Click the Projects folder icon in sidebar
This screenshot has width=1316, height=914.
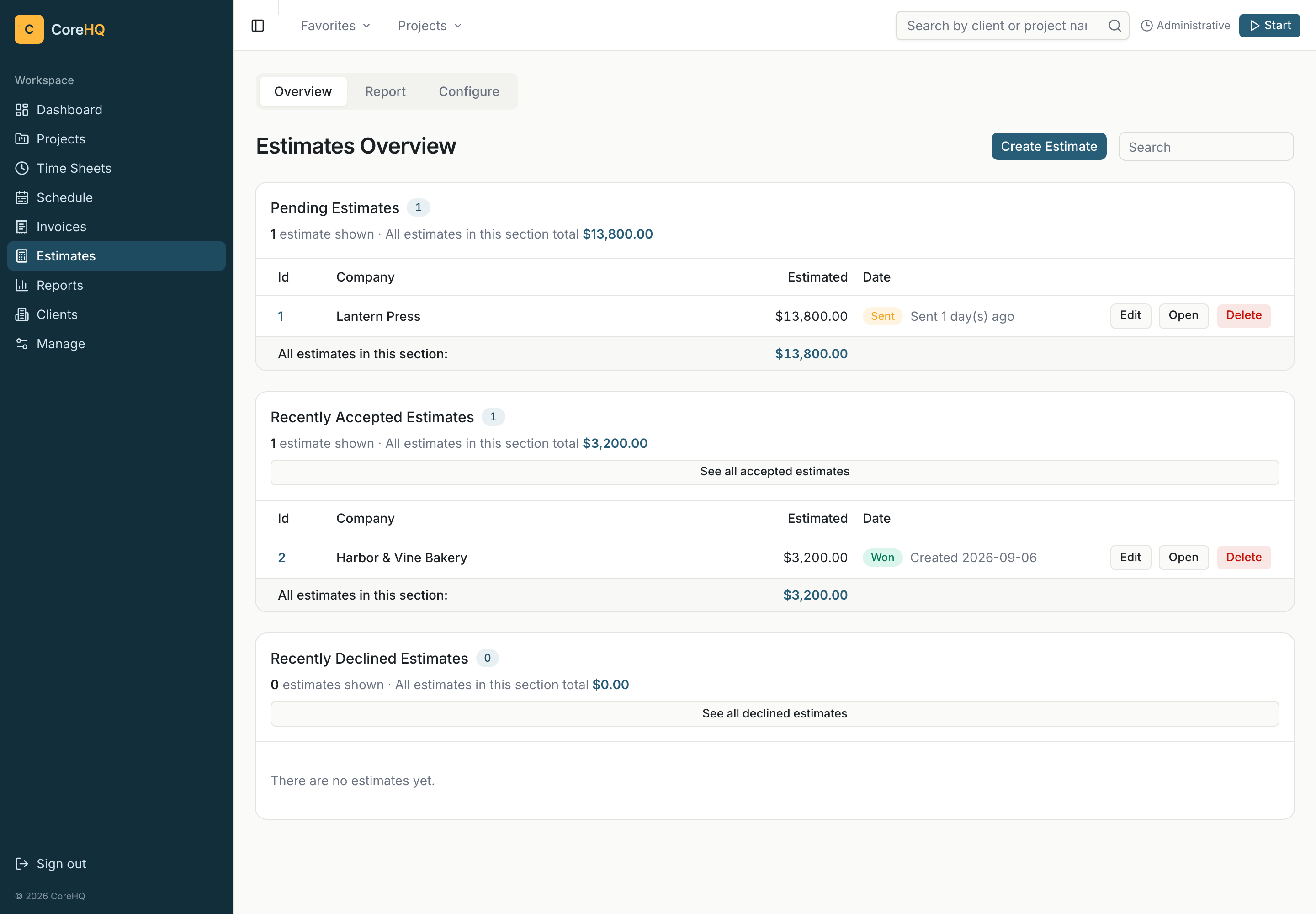coord(22,138)
